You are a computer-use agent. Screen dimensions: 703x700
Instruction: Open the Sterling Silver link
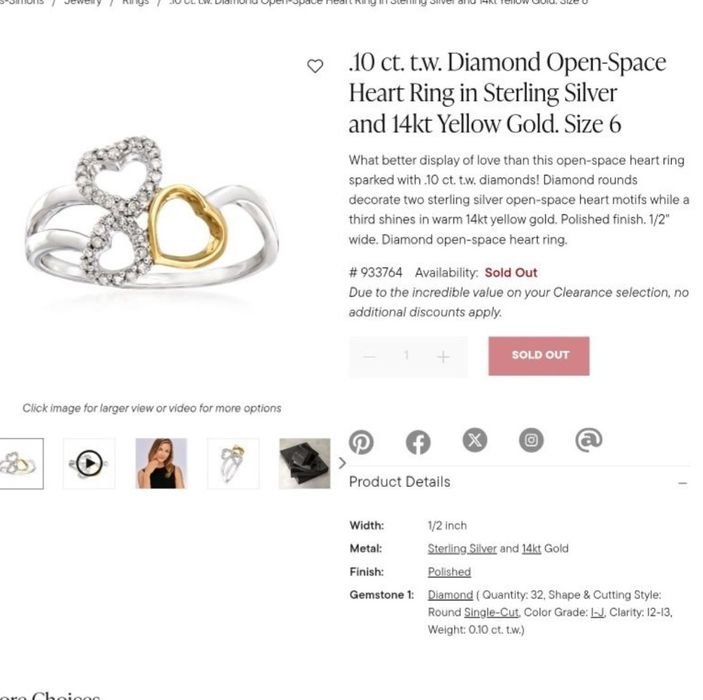(462, 549)
